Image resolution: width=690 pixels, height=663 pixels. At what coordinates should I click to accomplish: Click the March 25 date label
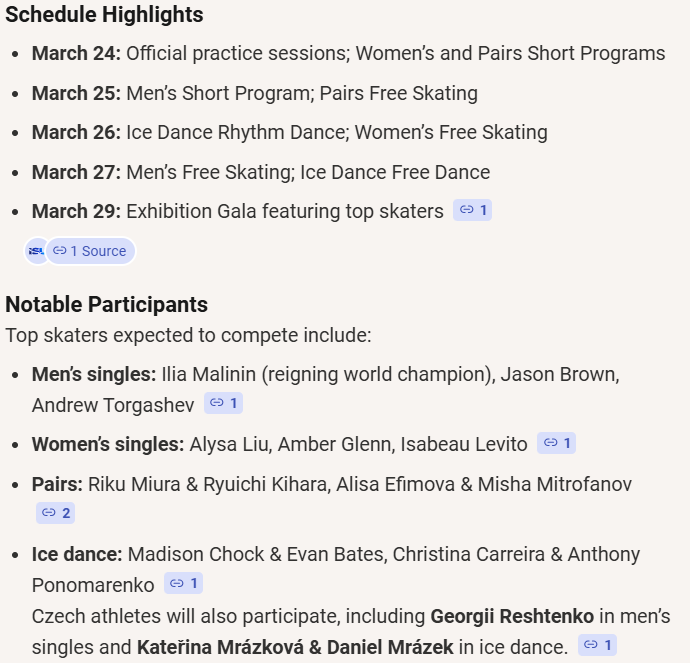pyautogui.click(x=76, y=93)
